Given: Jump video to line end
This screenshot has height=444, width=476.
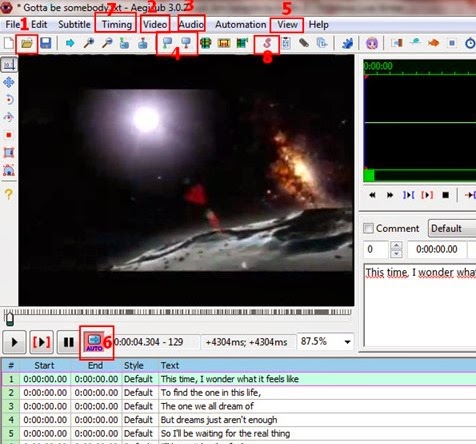Looking at the screenshot, I should [143, 43].
